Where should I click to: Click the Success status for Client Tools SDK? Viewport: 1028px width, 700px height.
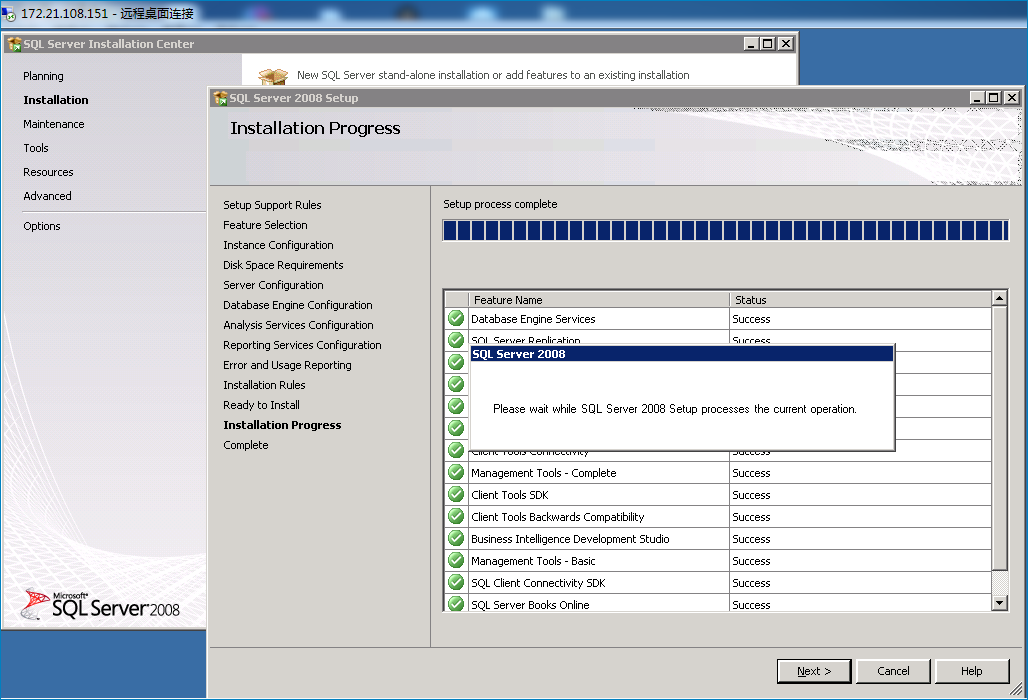(x=751, y=495)
